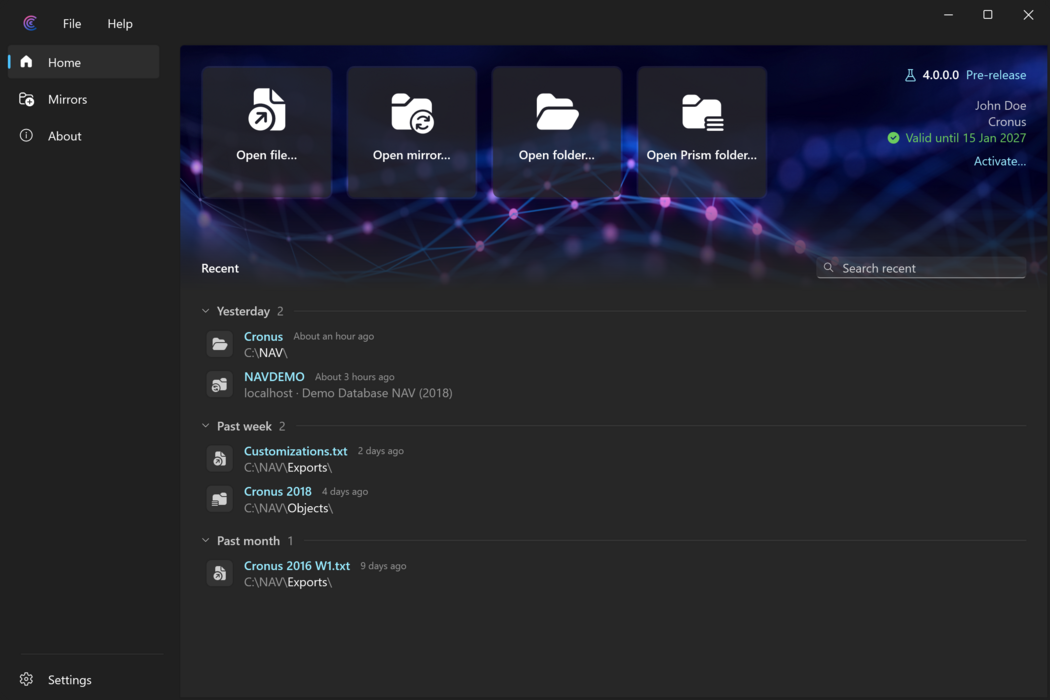
Task: Click the 9 days ago timestamp
Action: (383, 566)
